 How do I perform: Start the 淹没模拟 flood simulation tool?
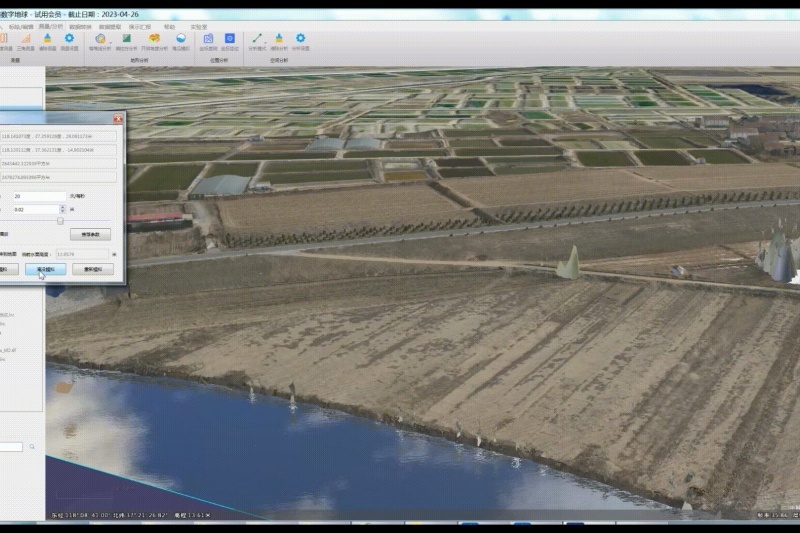(x=181, y=40)
